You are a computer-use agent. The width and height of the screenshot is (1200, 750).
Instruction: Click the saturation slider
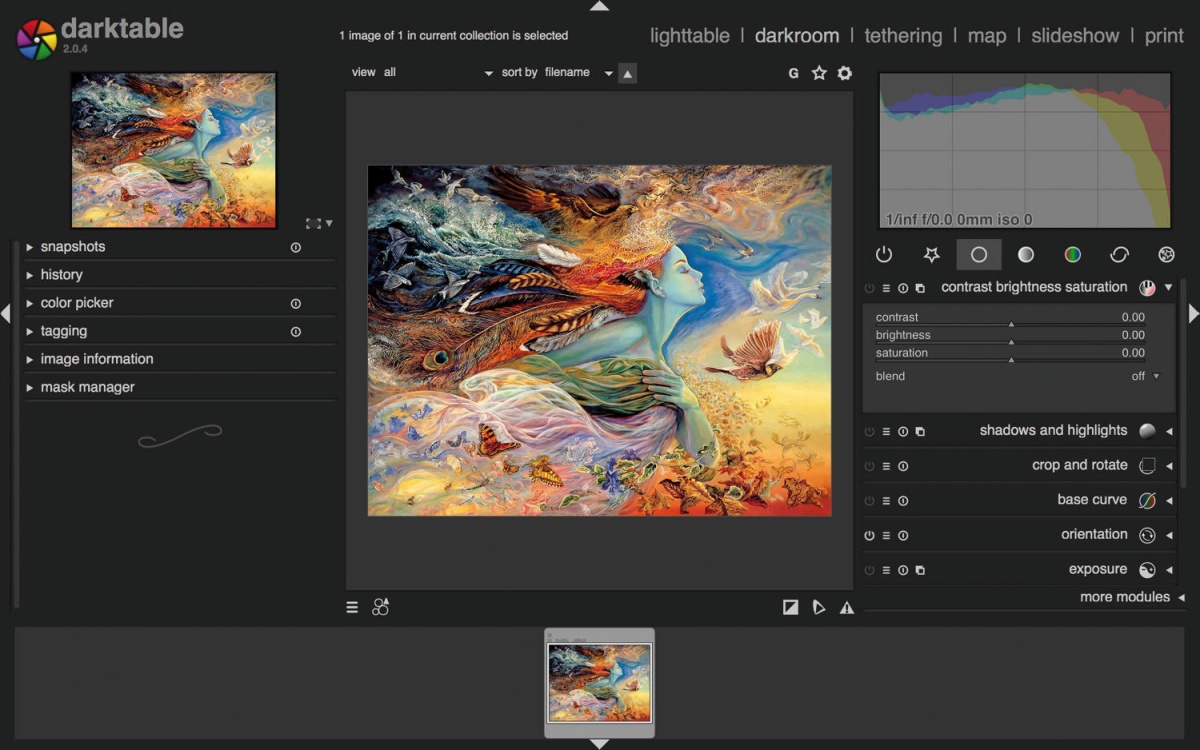pos(1010,354)
